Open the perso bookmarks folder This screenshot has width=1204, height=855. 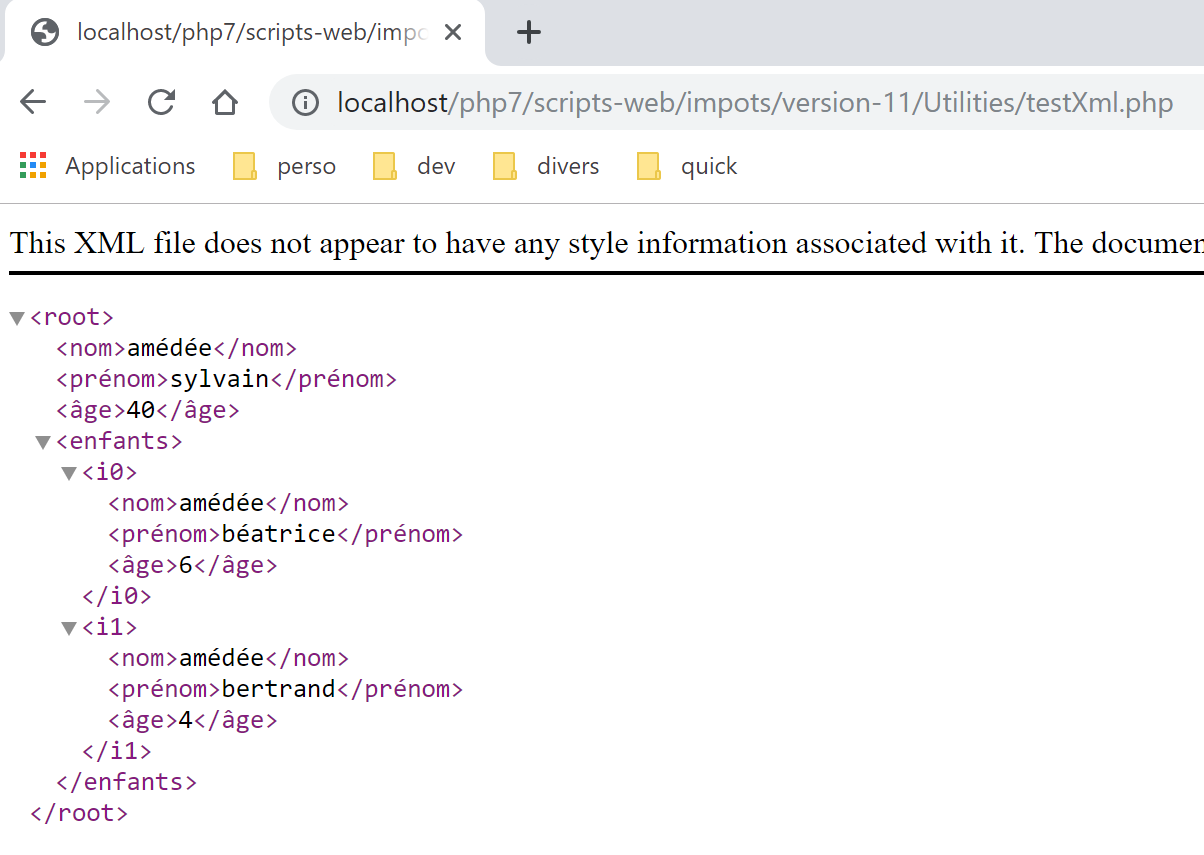[x=285, y=166]
